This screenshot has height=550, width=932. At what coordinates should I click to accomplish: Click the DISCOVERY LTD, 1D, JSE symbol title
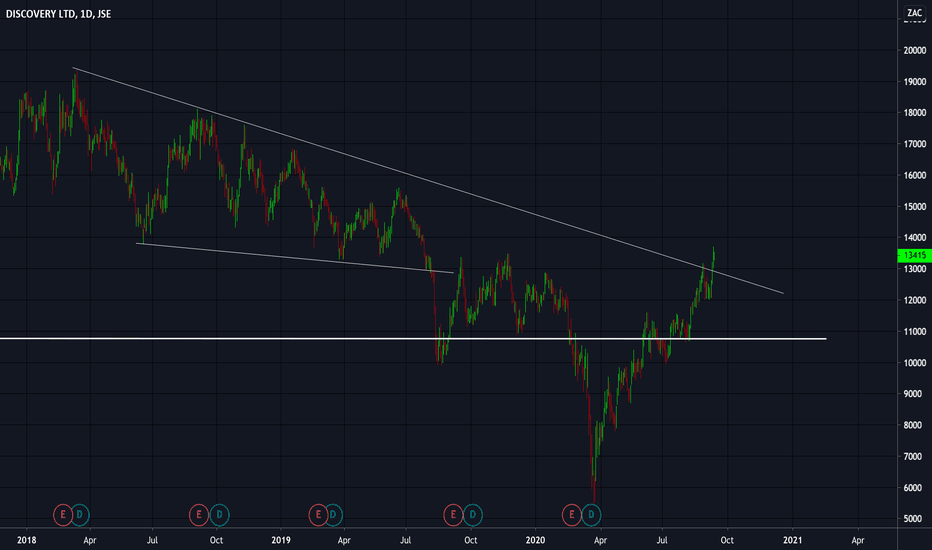[58, 14]
